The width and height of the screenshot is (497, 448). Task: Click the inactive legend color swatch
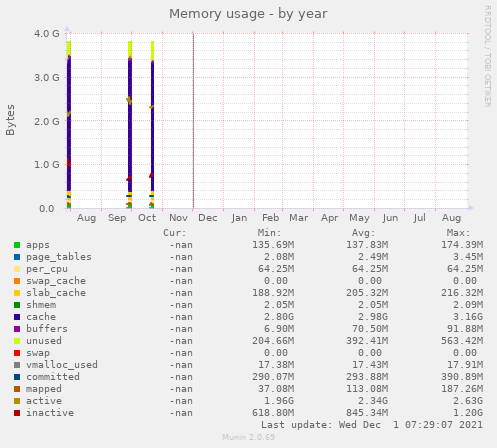click(x=17, y=413)
